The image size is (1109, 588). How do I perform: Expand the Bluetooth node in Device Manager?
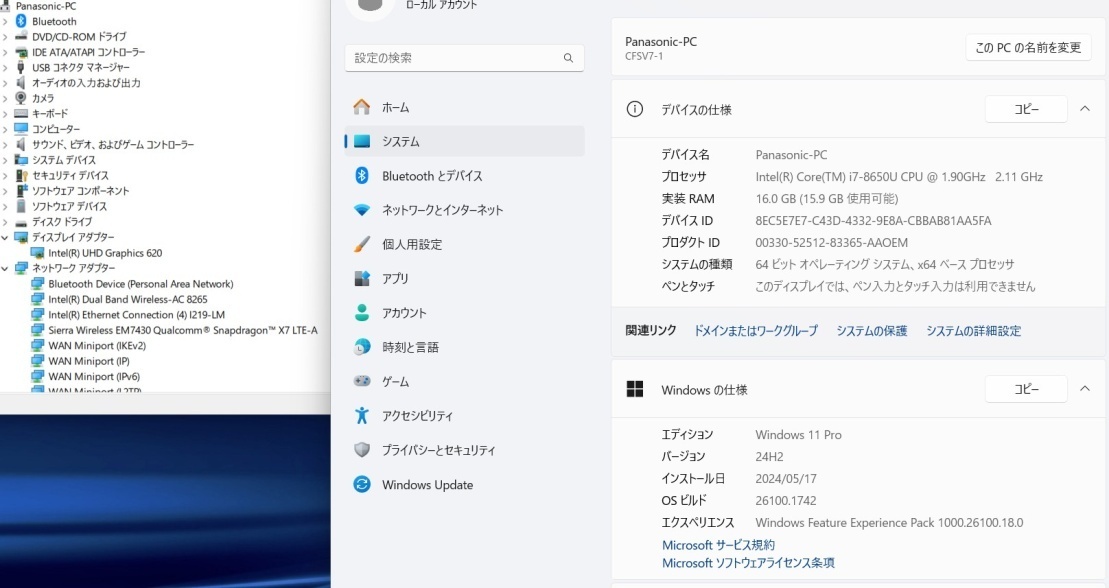click(6, 21)
